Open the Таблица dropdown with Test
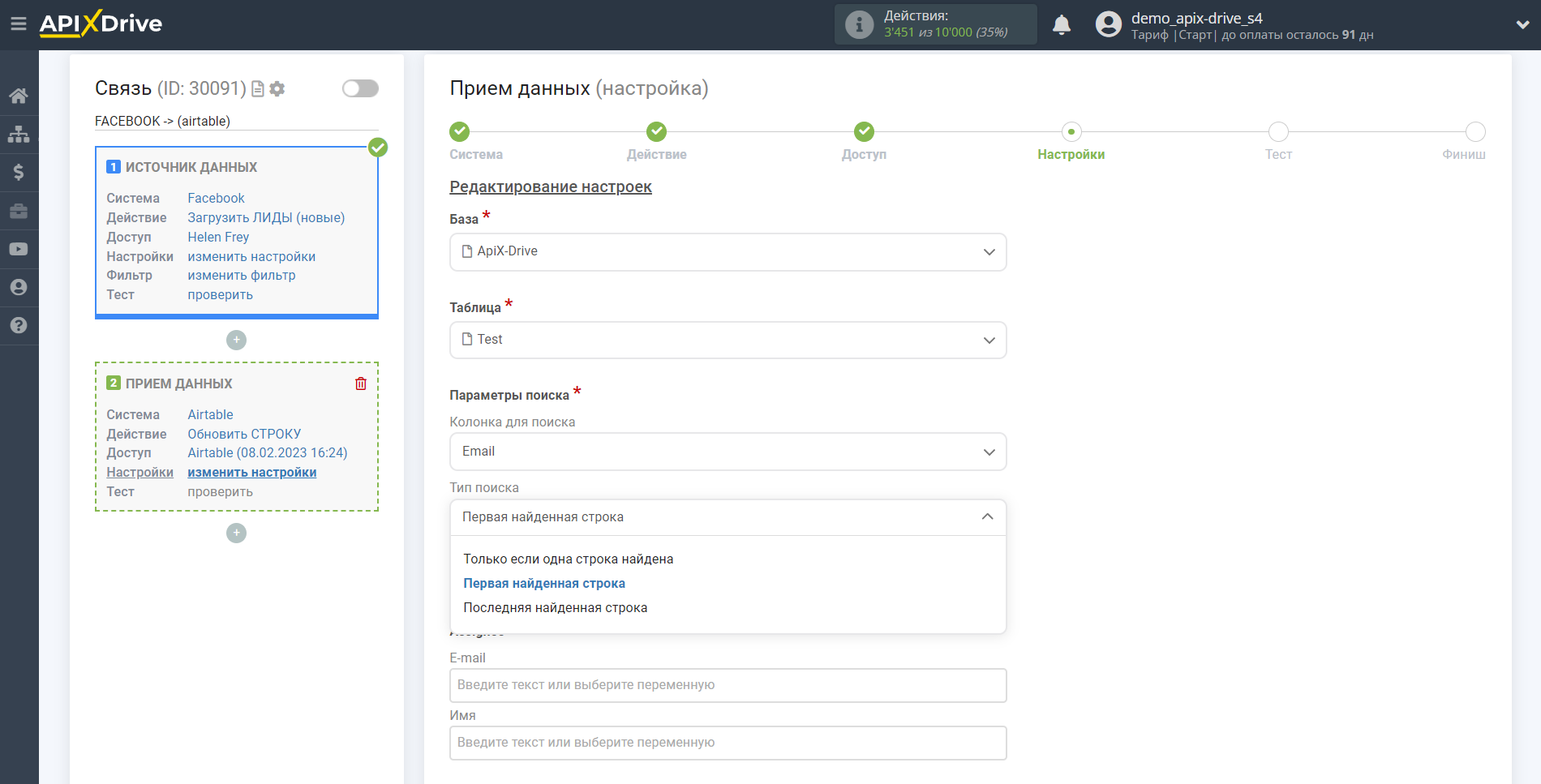Viewport: 1541px width, 784px height. coord(728,340)
